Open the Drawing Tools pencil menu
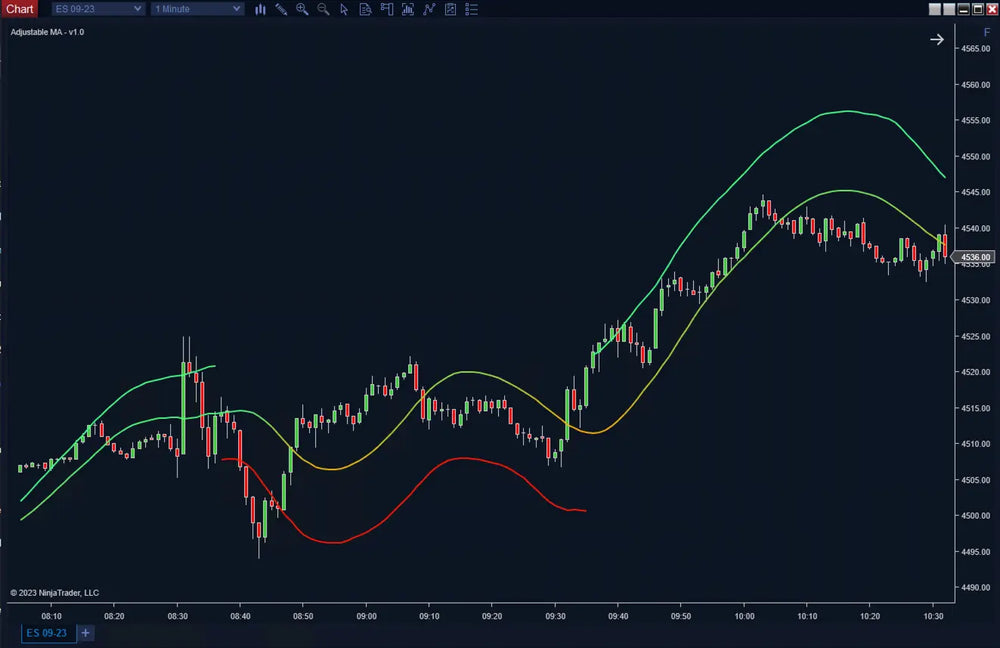Image resolution: width=1000 pixels, height=648 pixels. [281, 9]
